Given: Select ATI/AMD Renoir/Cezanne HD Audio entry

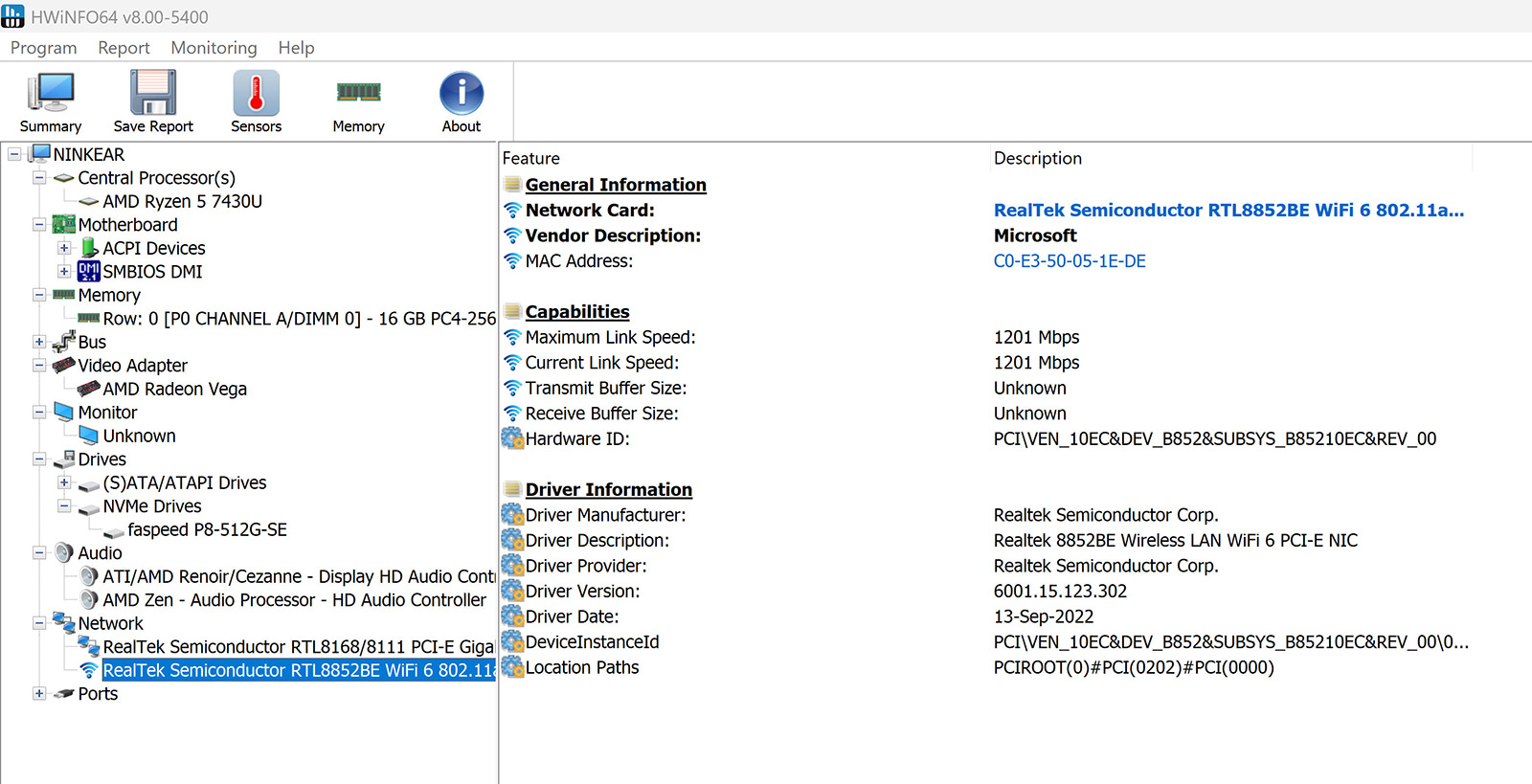Looking at the screenshot, I should click(x=299, y=576).
